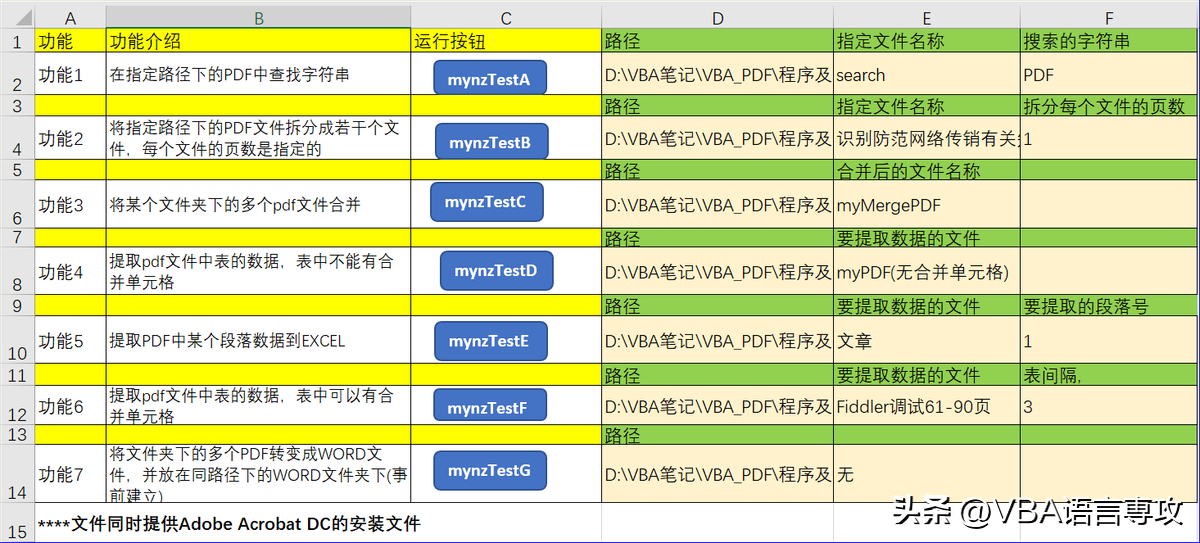Select column B header

tap(258, 18)
